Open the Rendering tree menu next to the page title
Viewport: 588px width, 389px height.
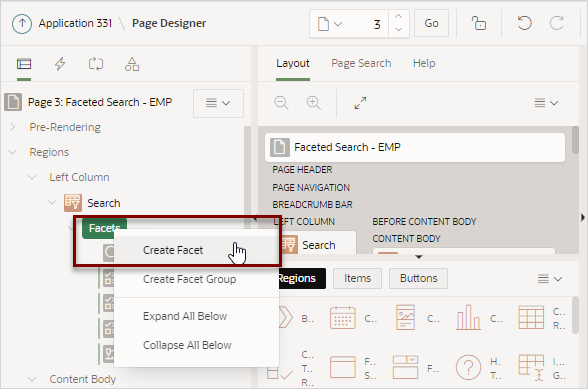tap(218, 103)
